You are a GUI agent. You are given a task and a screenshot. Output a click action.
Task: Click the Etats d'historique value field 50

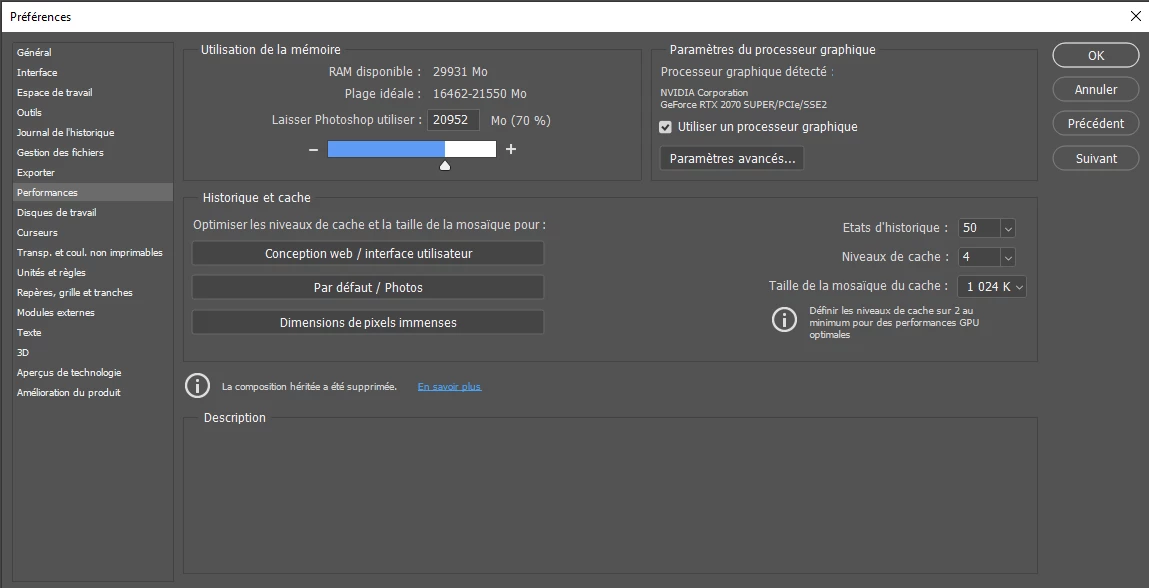coord(980,228)
